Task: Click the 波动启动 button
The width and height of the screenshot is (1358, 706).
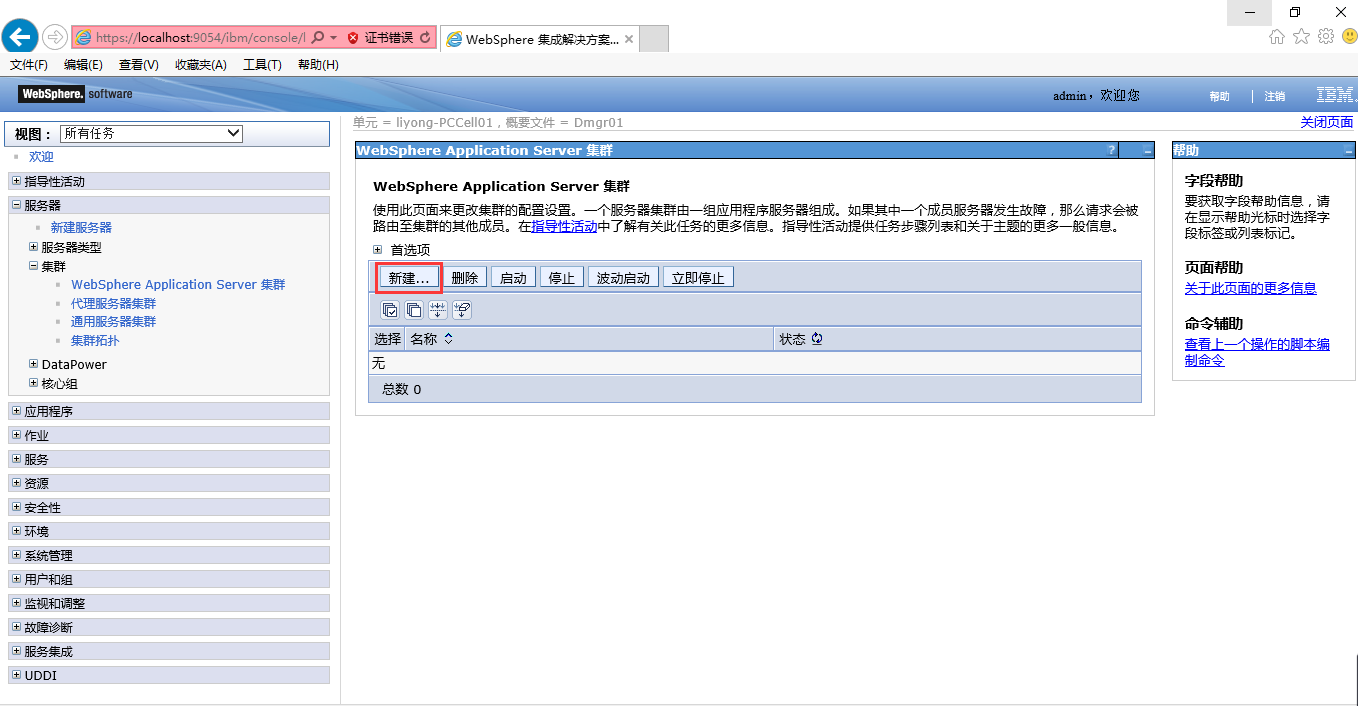Action: [624, 277]
